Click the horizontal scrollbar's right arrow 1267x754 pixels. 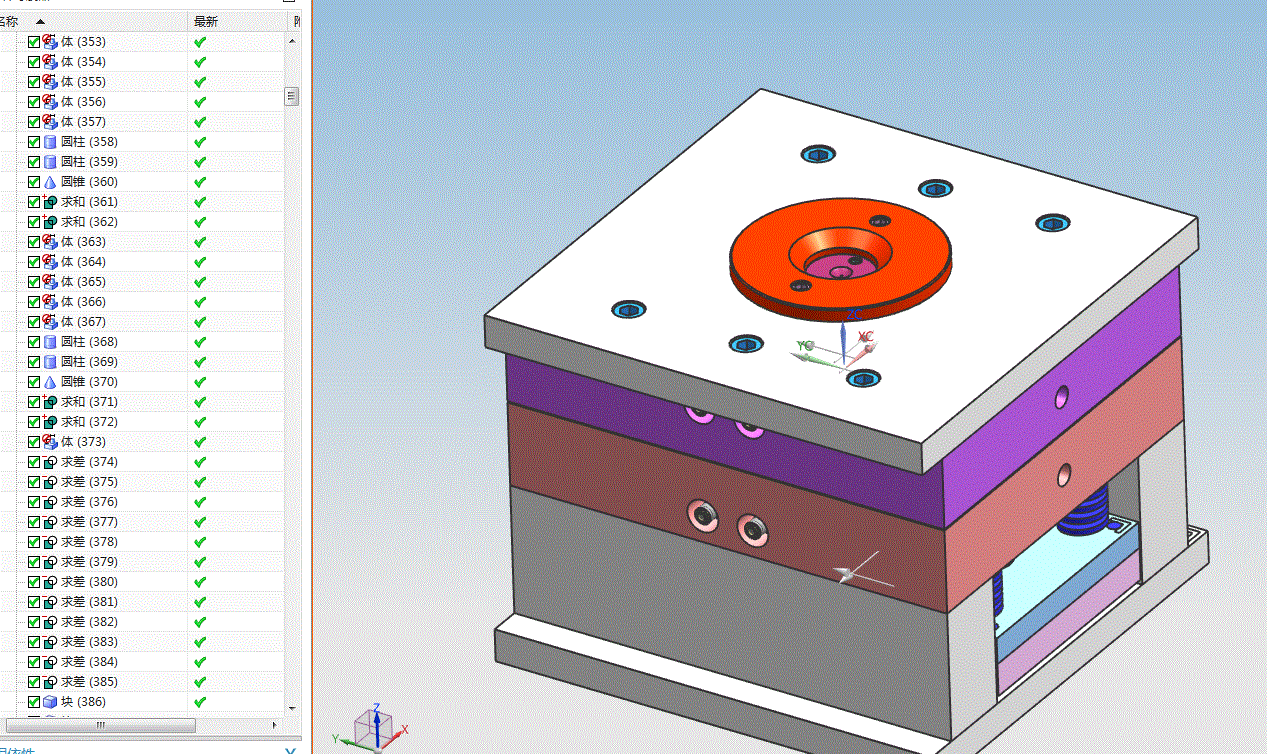[x=277, y=725]
